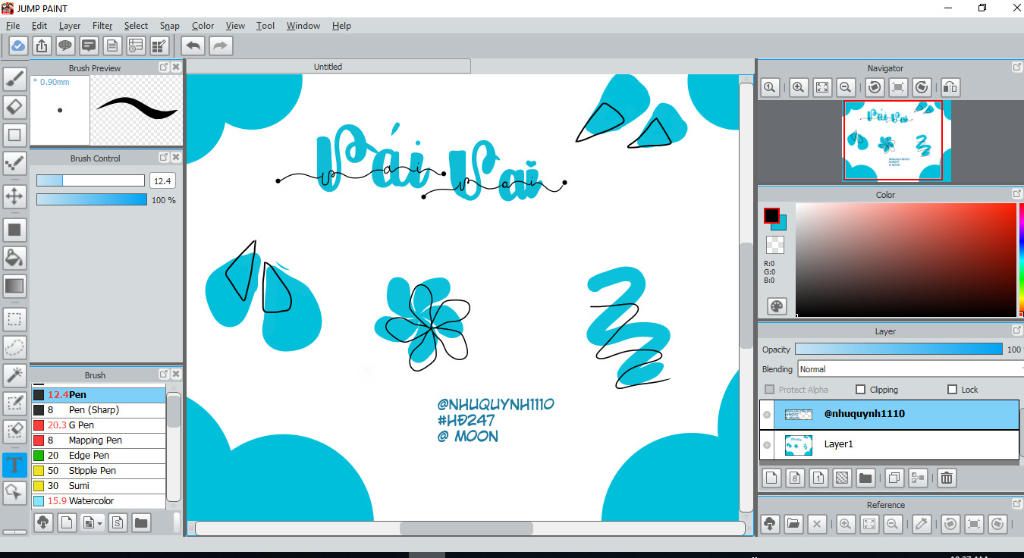
Task: Rotate canvas left in the Navigator
Action: (874, 87)
